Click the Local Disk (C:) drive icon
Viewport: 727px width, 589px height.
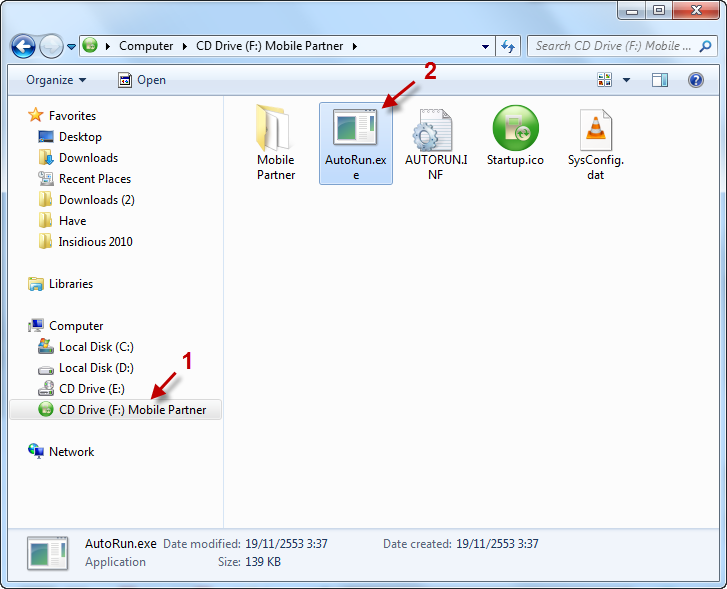coord(45,346)
